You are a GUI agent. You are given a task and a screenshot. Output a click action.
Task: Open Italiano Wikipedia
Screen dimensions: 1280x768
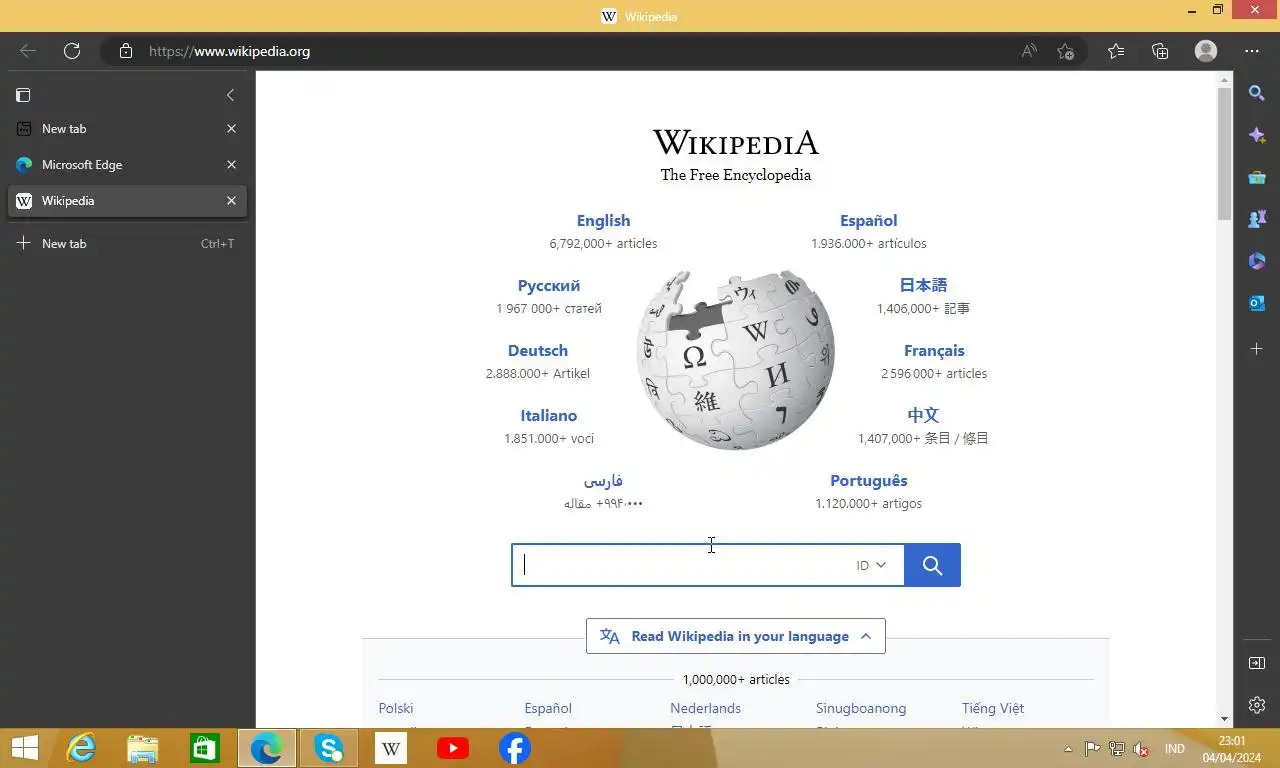(549, 416)
